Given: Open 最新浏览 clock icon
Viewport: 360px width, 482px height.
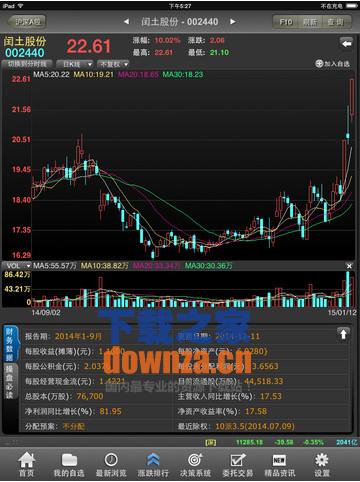Looking at the screenshot, I should (x=111, y=460).
